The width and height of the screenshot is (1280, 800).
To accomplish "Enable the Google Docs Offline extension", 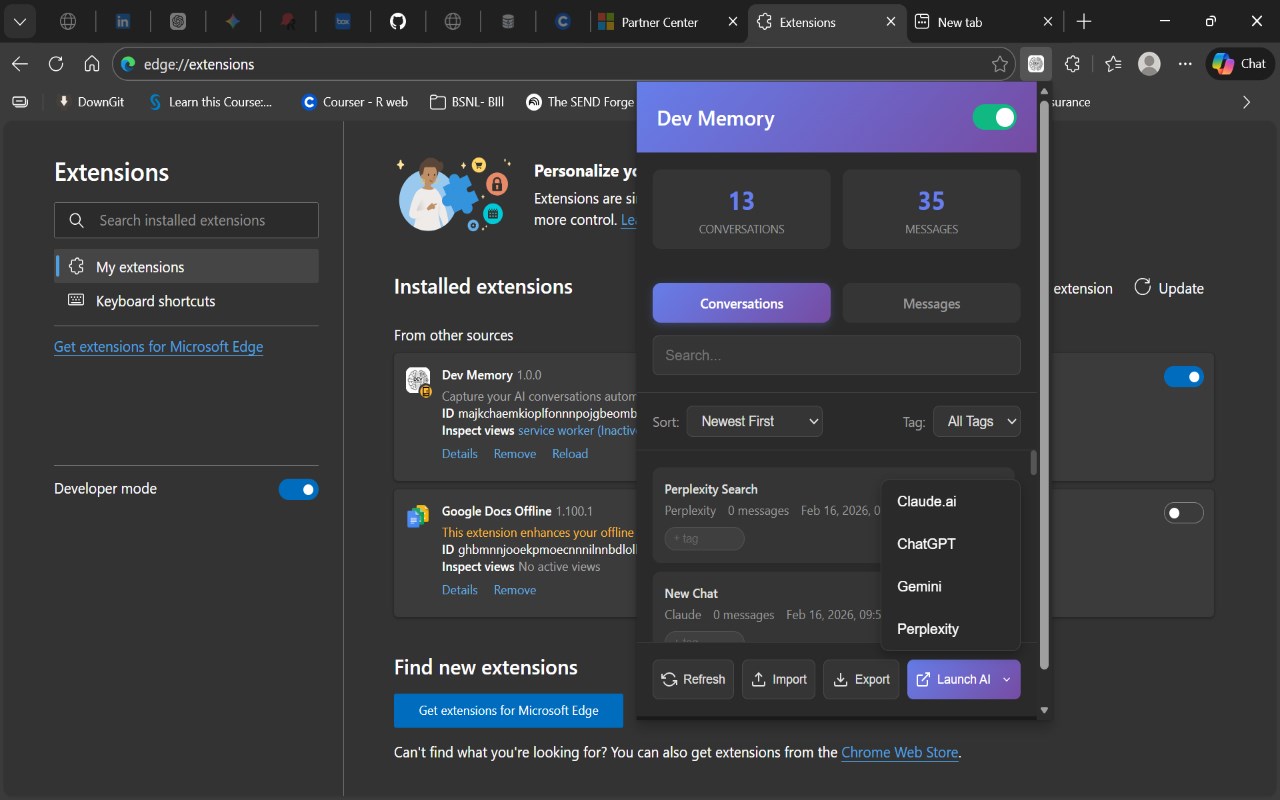I will tap(1184, 513).
